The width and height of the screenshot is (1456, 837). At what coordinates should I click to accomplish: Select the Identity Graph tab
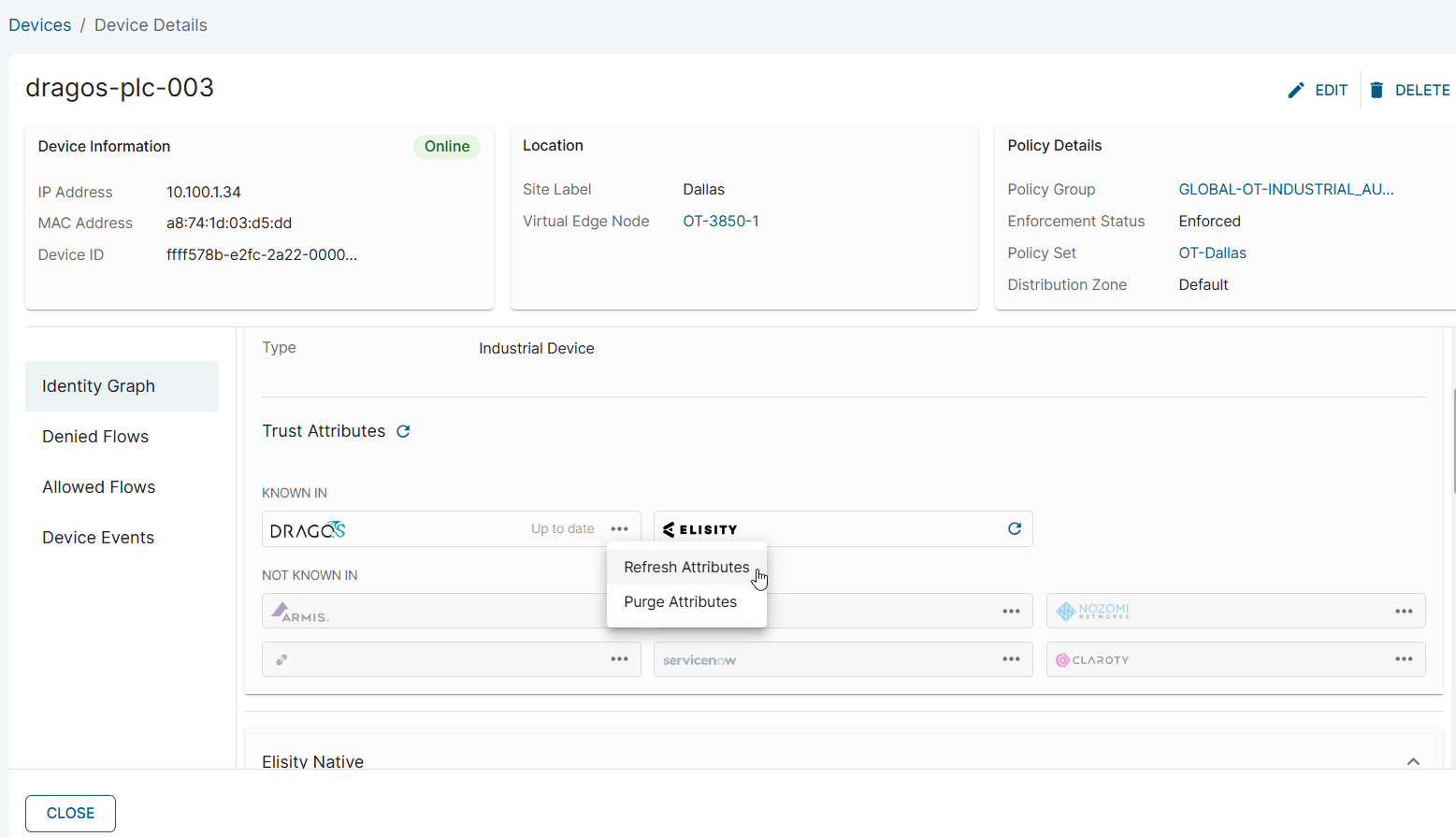[x=99, y=386]
